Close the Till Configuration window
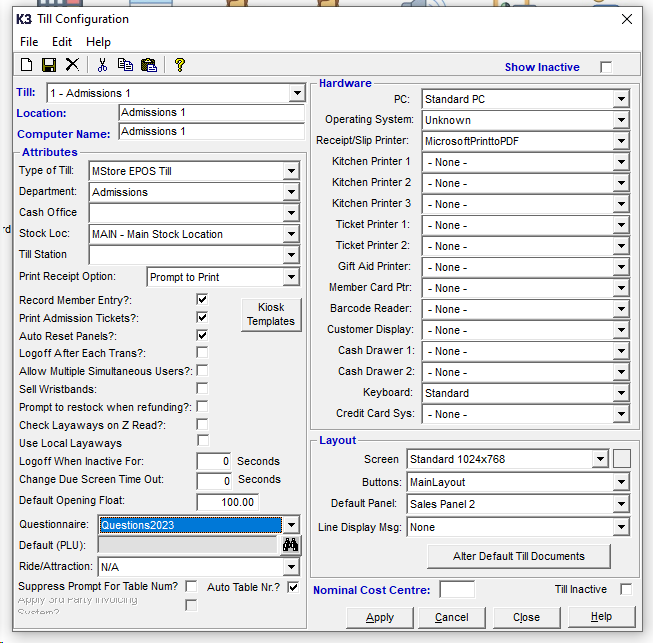The height and width of the screenshot is (643, 653). (x=627, y=19)
